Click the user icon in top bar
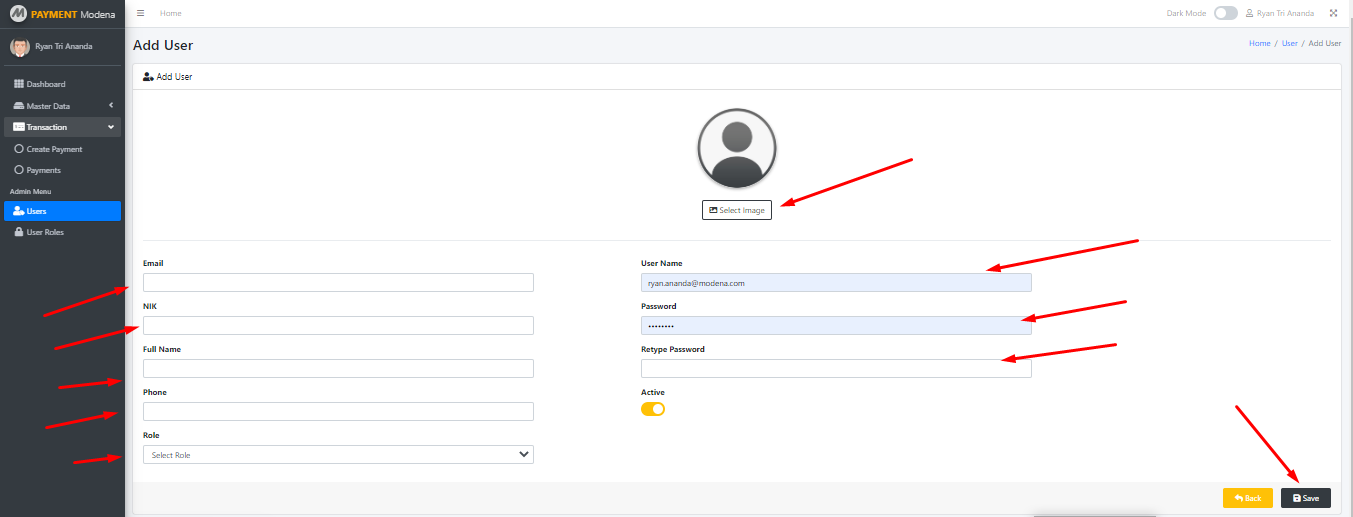 pyautogui.click(x=1249, y=13)
